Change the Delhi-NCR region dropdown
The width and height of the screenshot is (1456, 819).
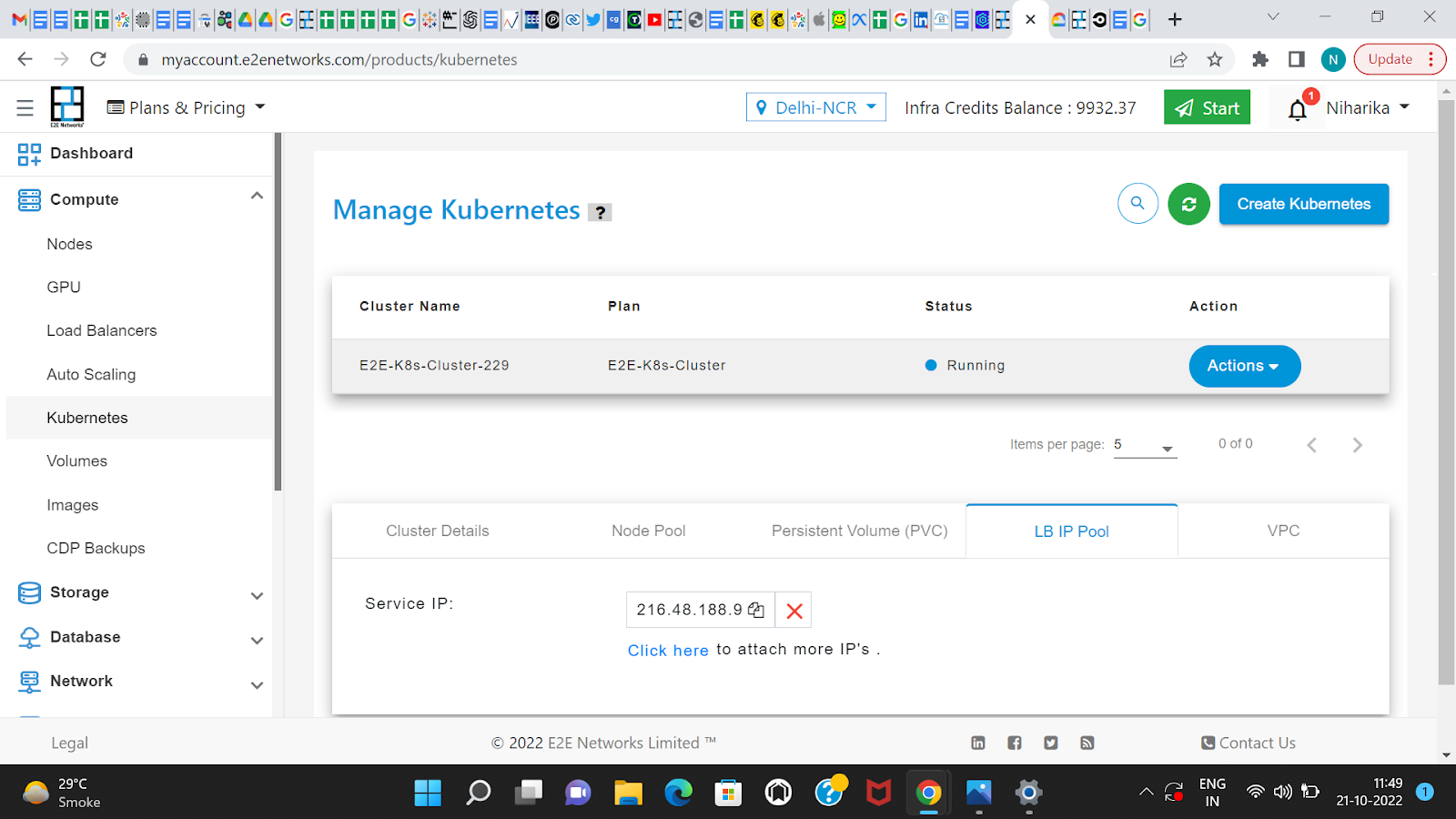[x=815, y=107]
